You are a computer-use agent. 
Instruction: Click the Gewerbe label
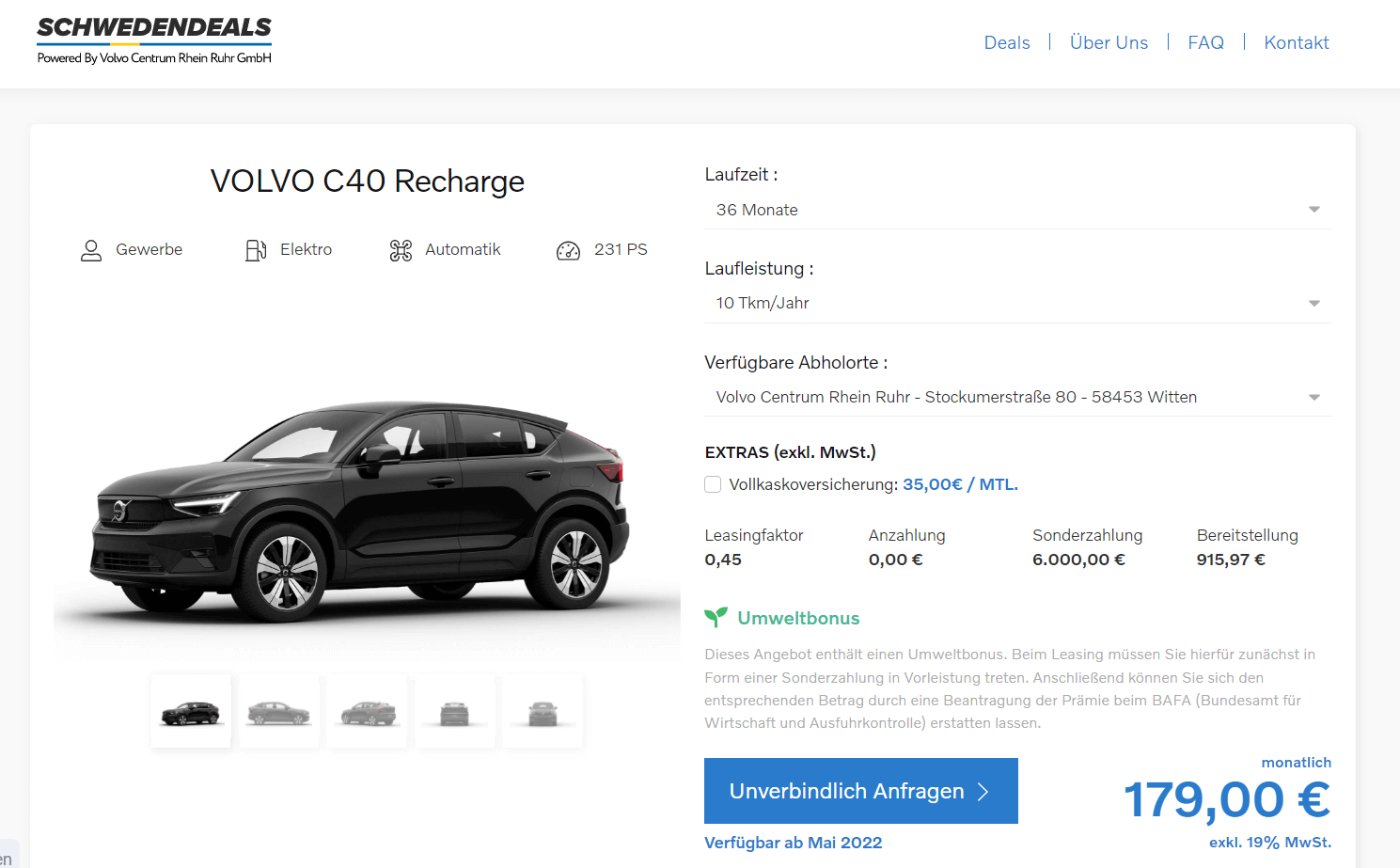click(149, 249)
